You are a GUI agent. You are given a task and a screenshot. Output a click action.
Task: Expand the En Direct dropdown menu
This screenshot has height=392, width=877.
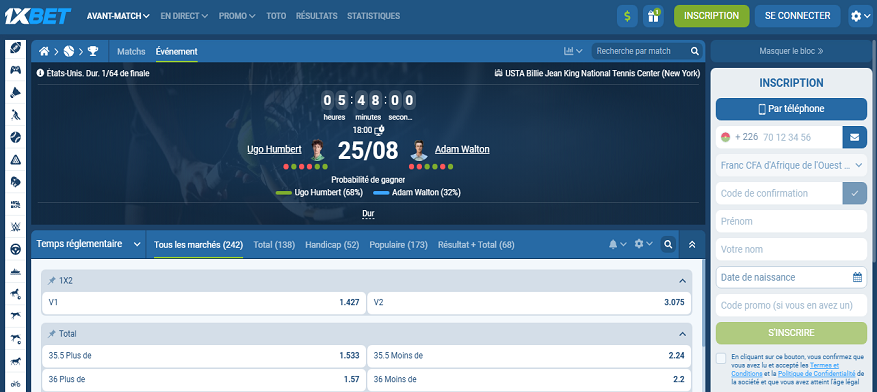coord(184,16)
